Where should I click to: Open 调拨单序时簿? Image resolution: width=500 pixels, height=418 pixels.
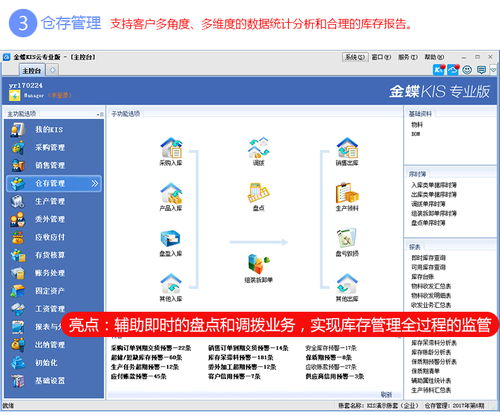[428, 204]
